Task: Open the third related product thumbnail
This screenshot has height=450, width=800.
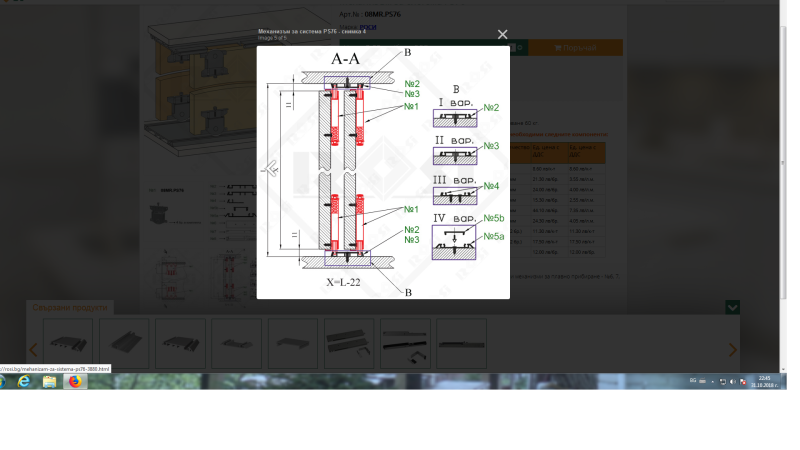Action: (180, 343)
